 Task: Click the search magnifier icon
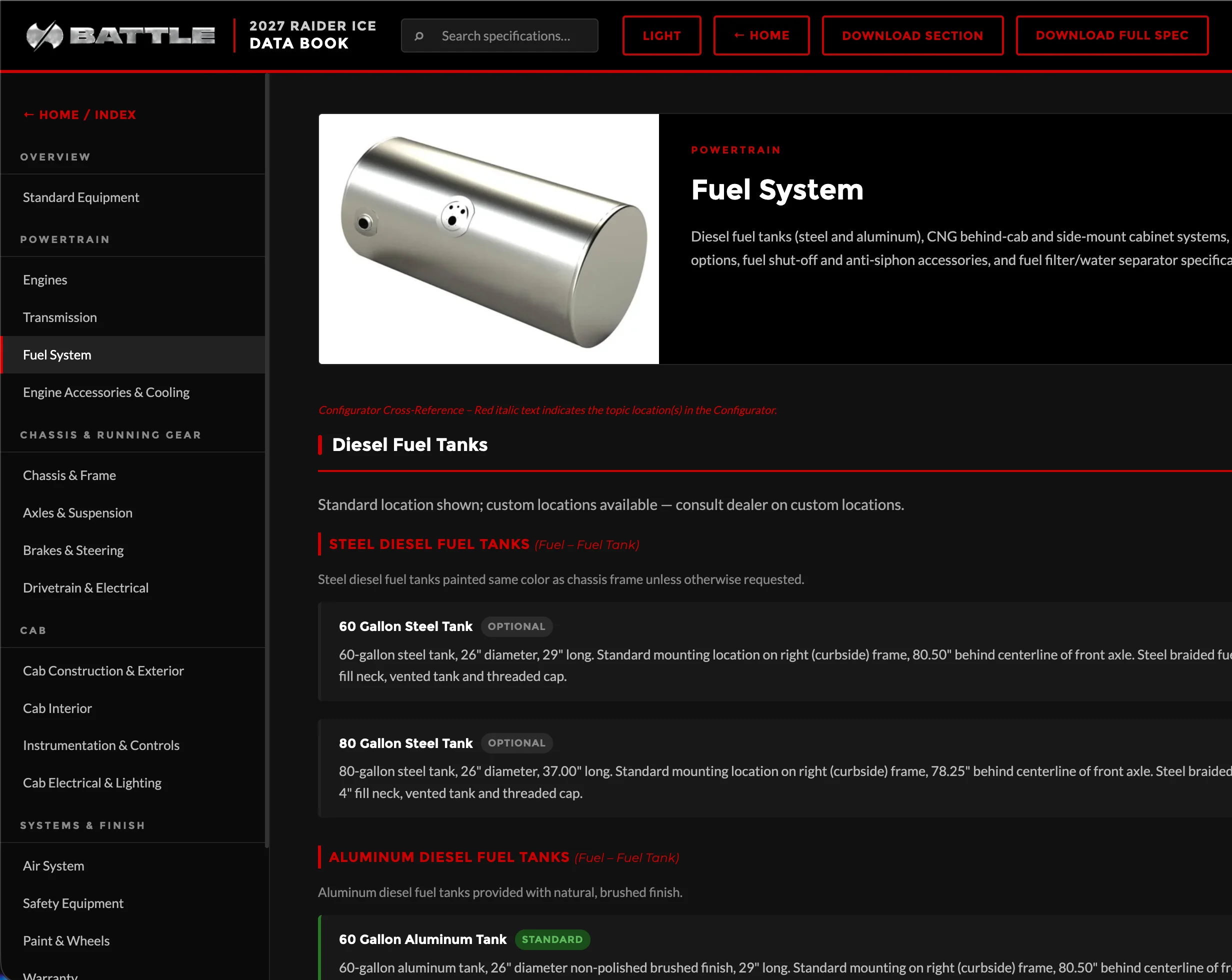pyautogui.click(x=419, y=36)
